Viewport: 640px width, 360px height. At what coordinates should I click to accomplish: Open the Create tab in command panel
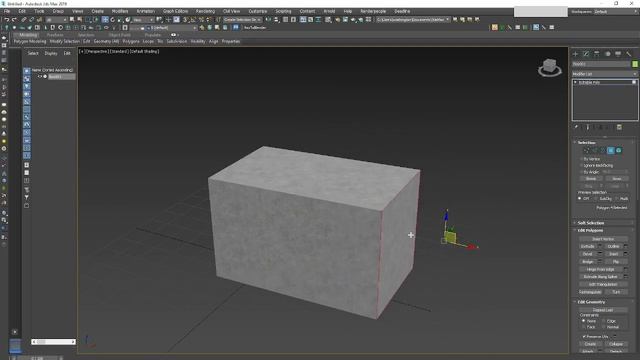(x=576, y=54)
